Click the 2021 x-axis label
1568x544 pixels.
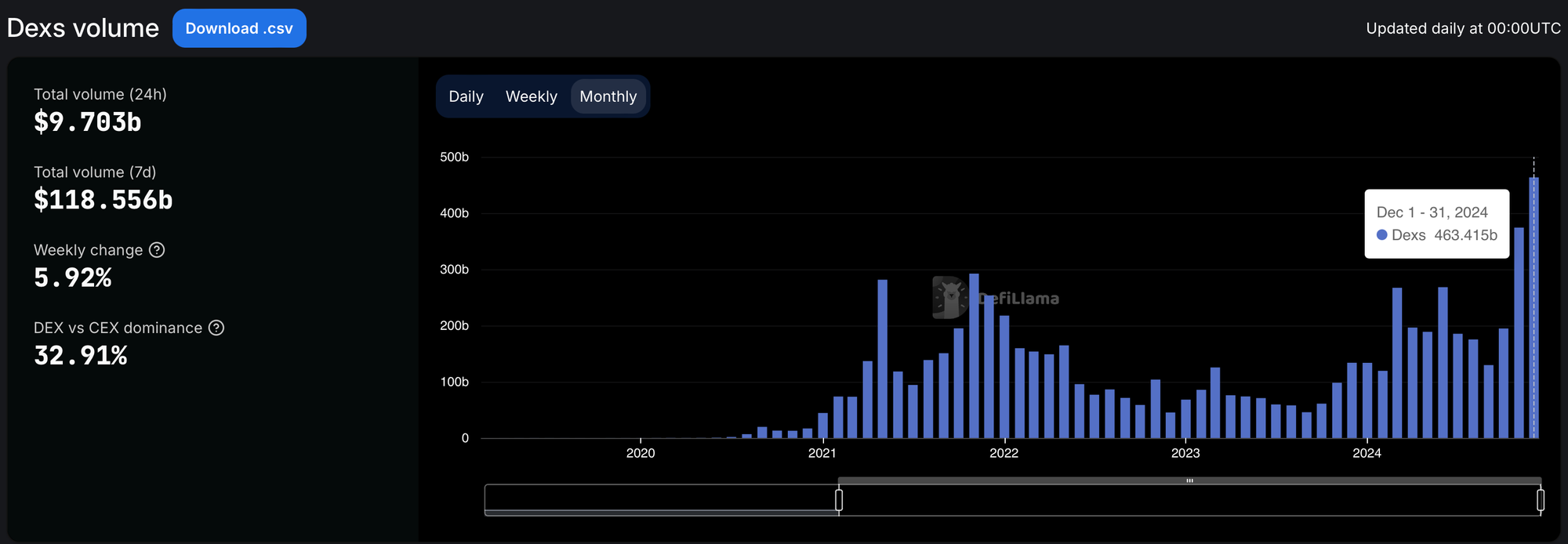[x=822, y=453]
